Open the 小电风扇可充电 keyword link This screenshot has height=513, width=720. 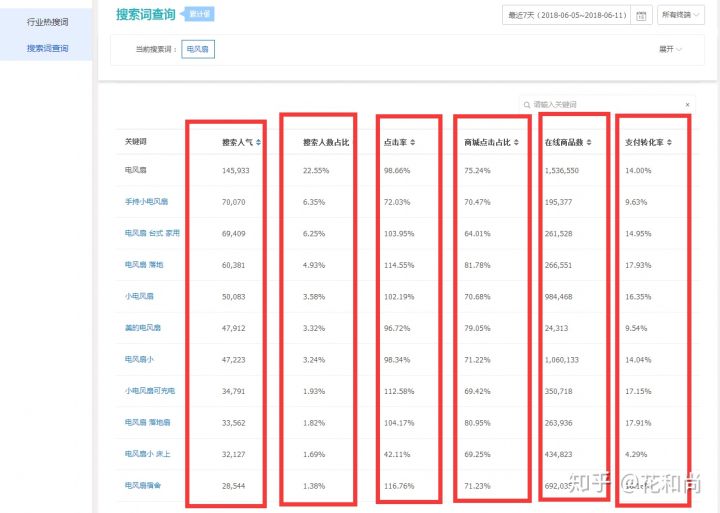[x=150, y=391]
